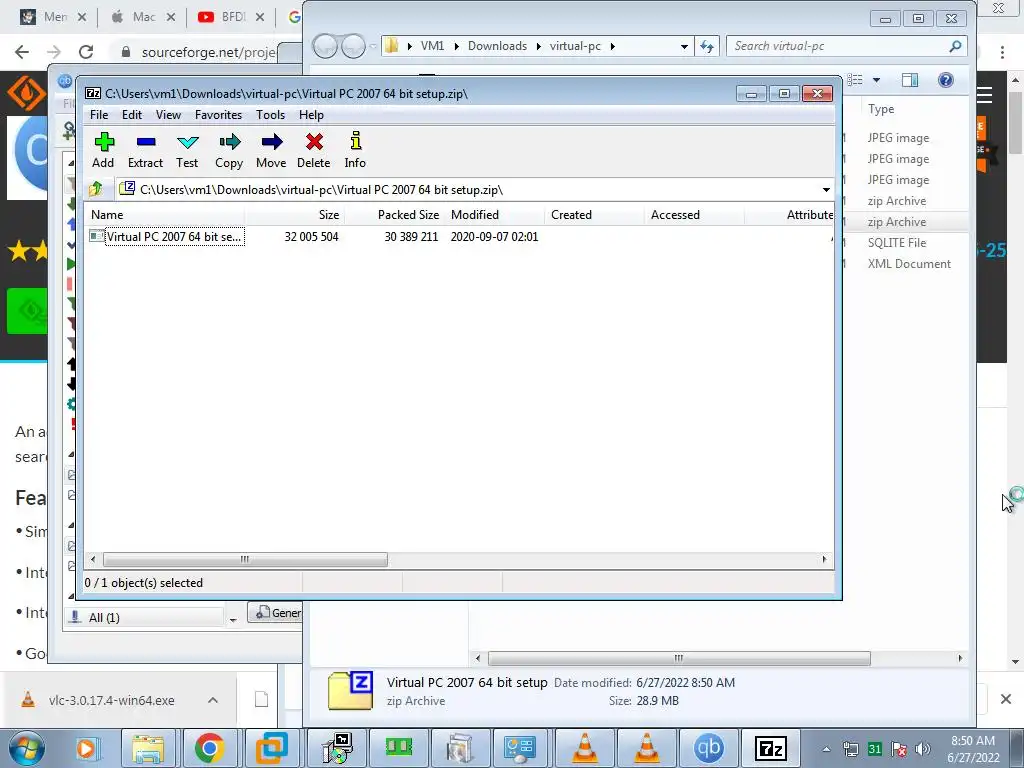Click the 2020-09-07 02:01 modified date
Screen dimensions: 1024x768
pyautogui.click(x=494, y=236)
